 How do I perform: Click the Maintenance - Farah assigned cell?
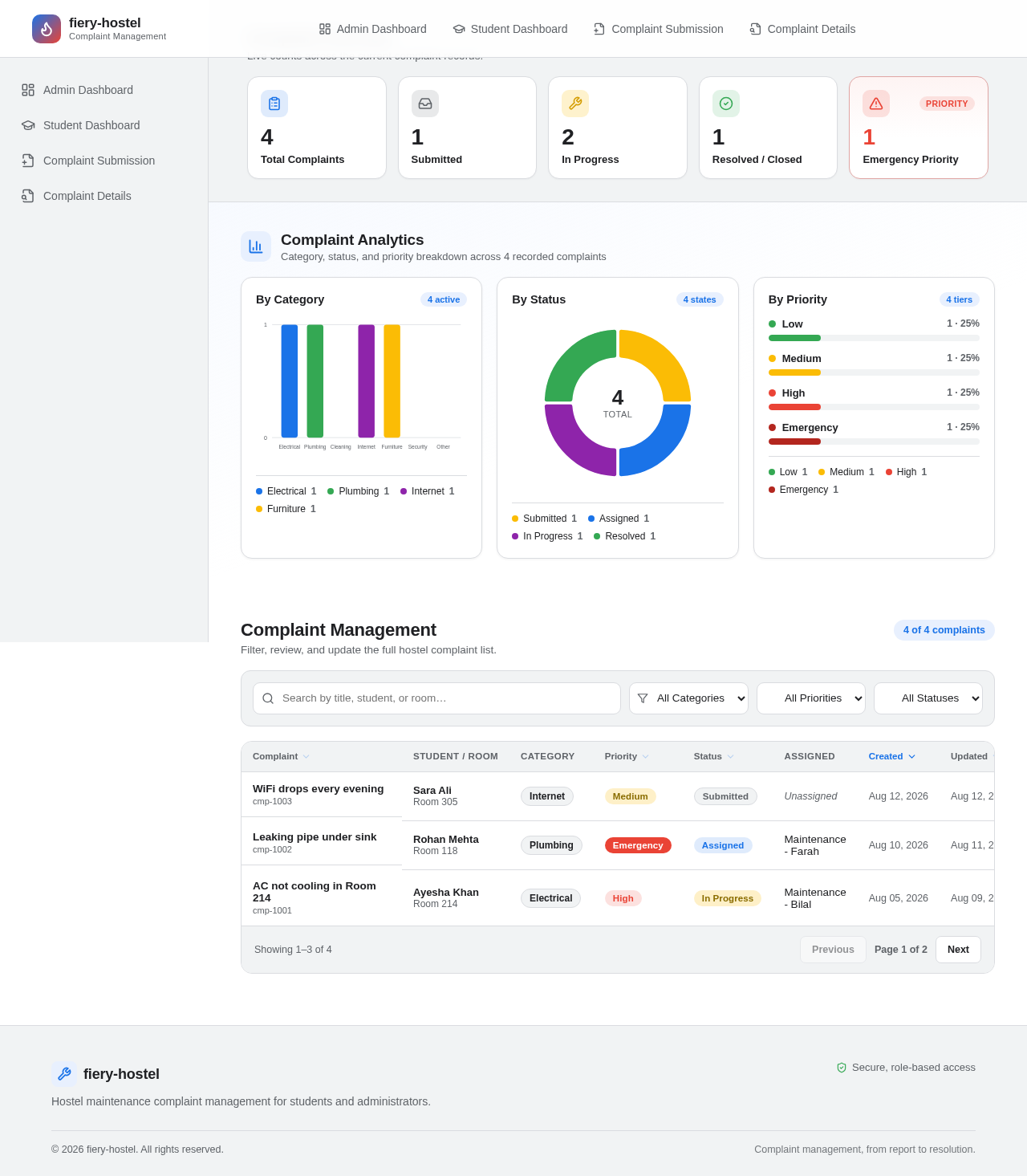(x=815, y=845)
